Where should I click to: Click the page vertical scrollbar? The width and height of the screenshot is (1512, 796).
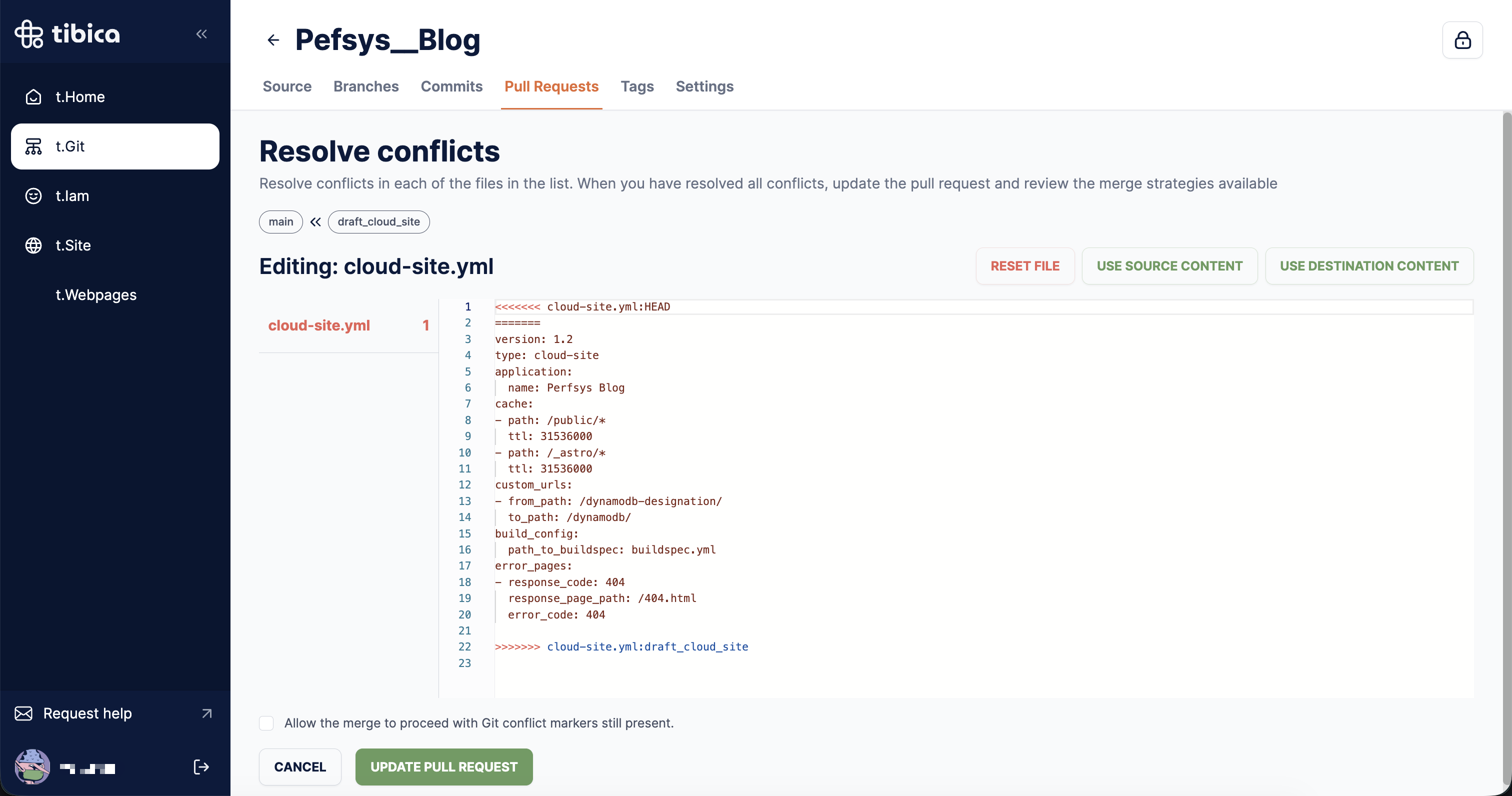tap(1506, 411)
